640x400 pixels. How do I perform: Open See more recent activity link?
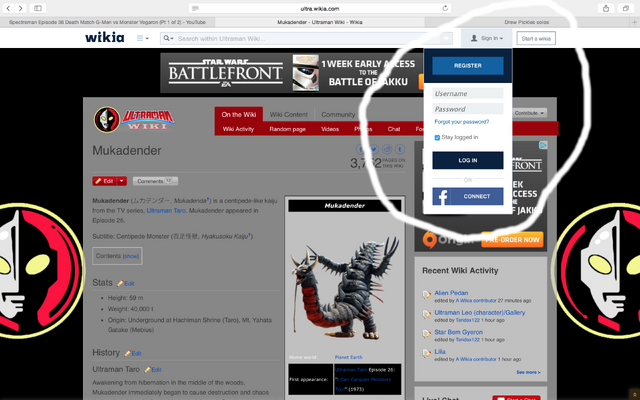click(528, 372)
